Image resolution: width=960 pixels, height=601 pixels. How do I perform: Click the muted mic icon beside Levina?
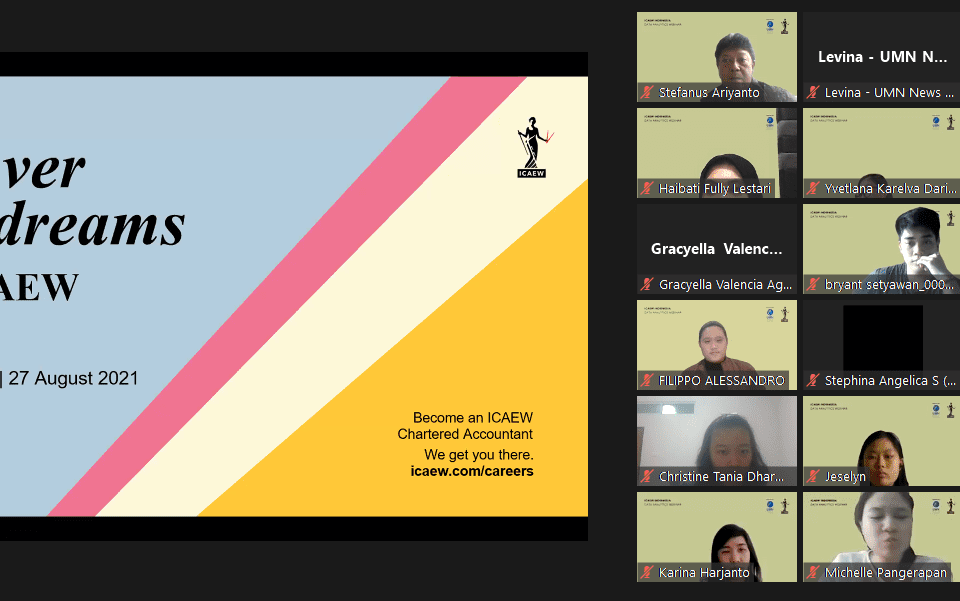pos(814,93)
